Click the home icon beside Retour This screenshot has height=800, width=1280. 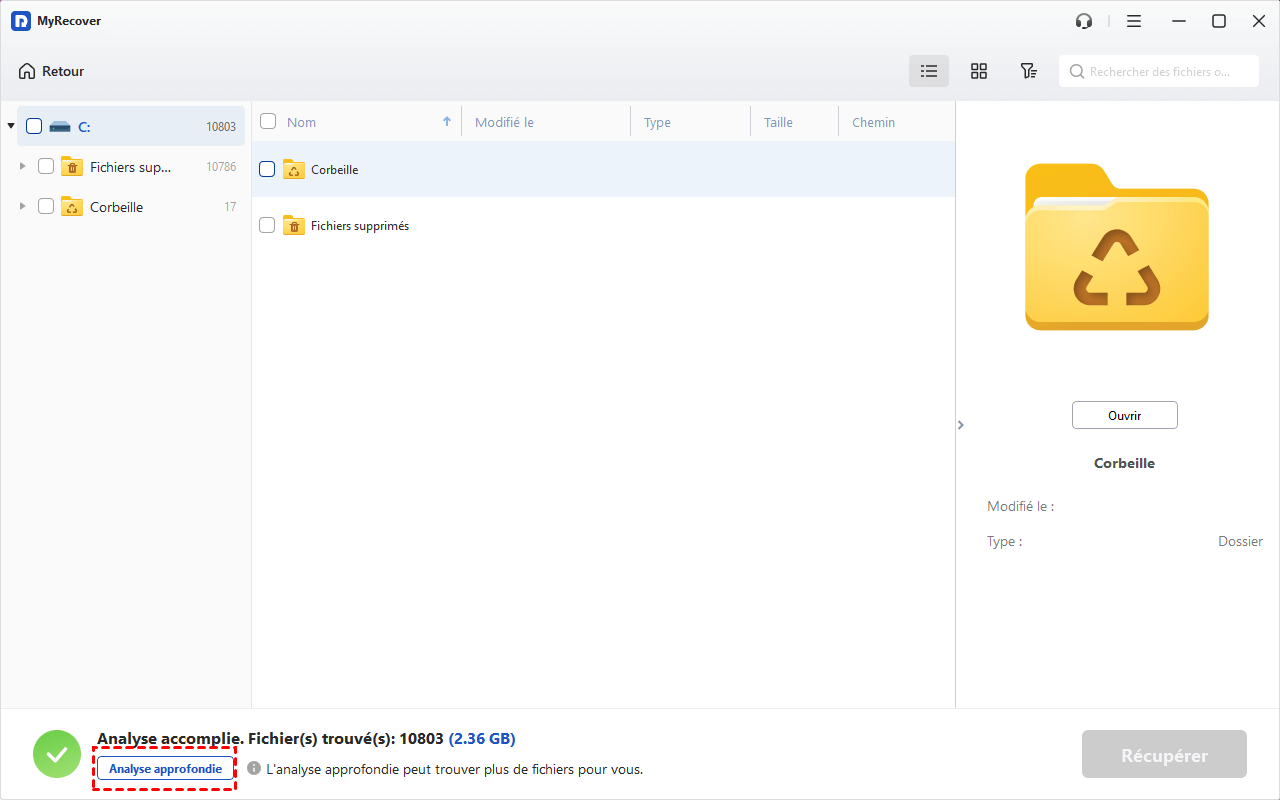point(27,71)
